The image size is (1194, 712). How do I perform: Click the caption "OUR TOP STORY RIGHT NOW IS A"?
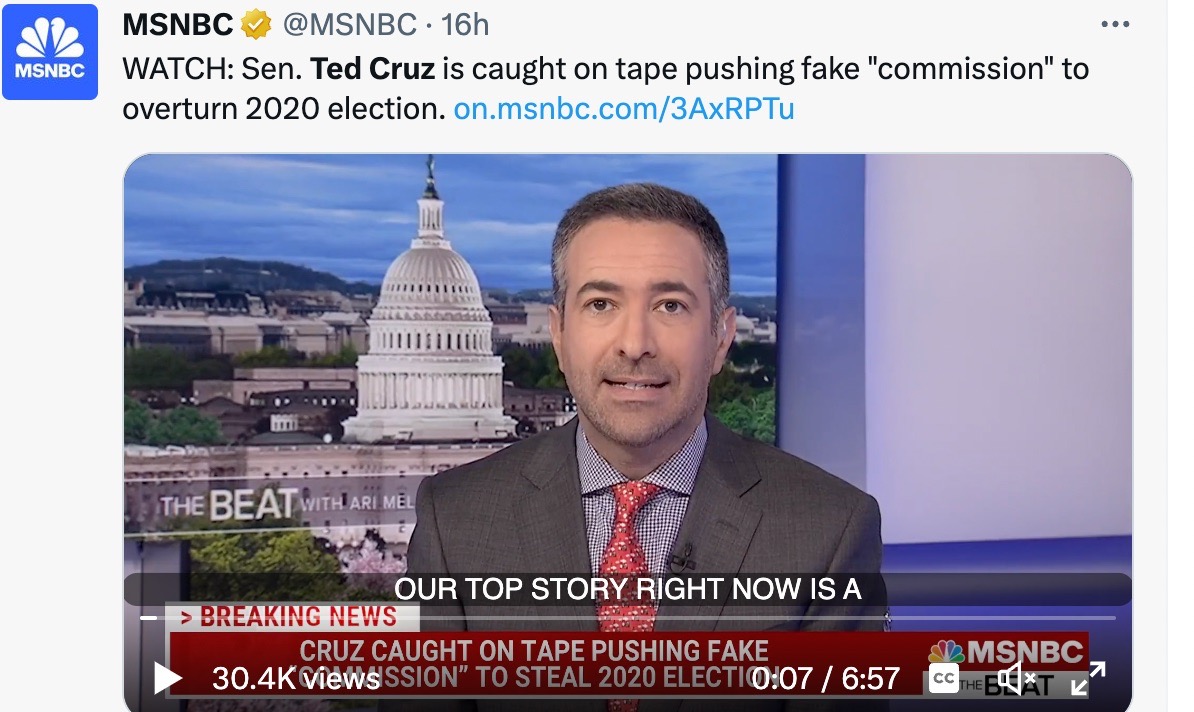click(627, 589)
